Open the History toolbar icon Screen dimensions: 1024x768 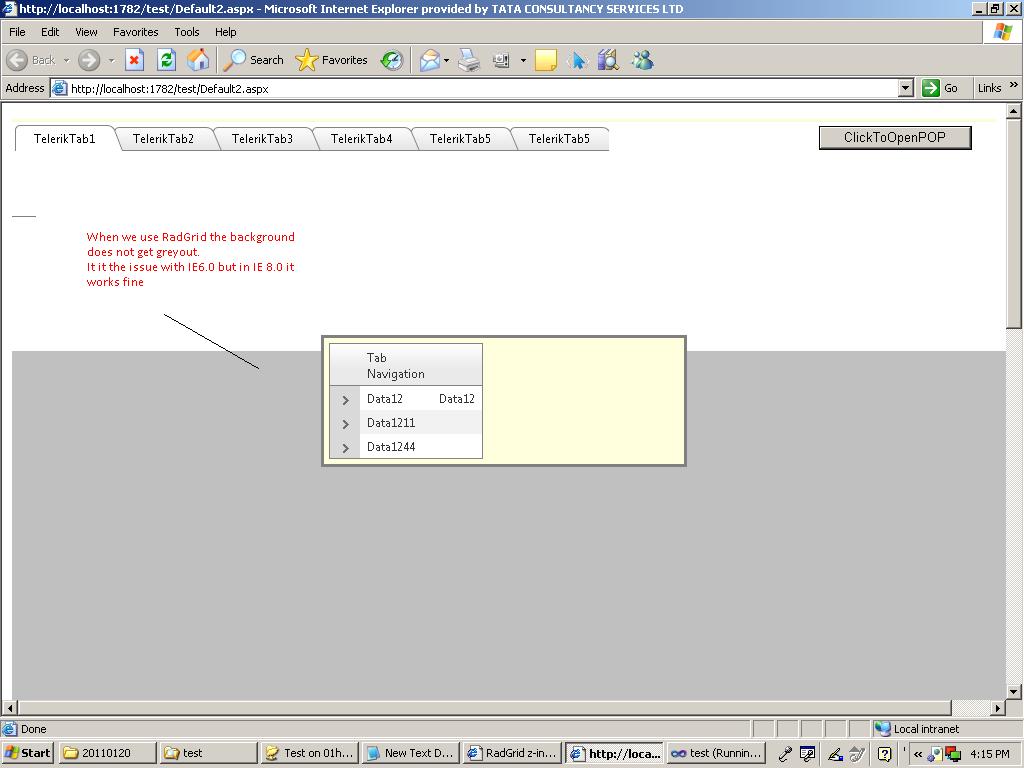pos(392,60)
